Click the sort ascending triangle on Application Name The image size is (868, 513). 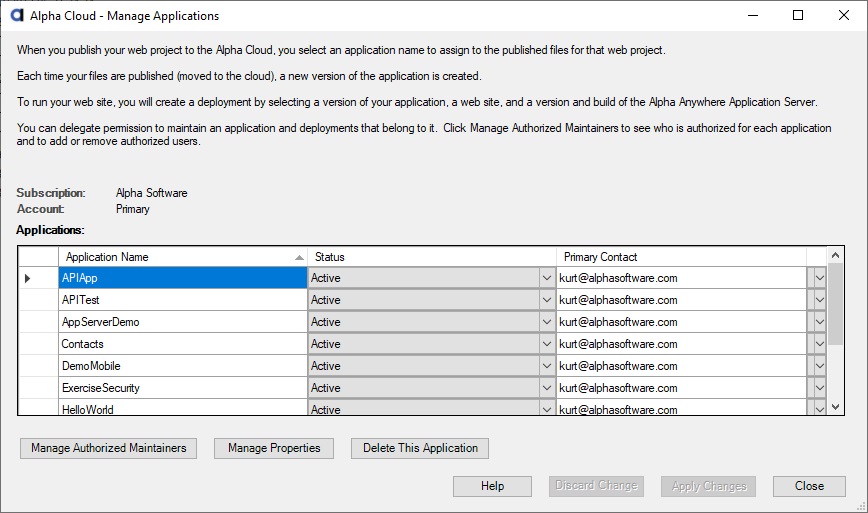pyautogui.click(x=299, y=257)
